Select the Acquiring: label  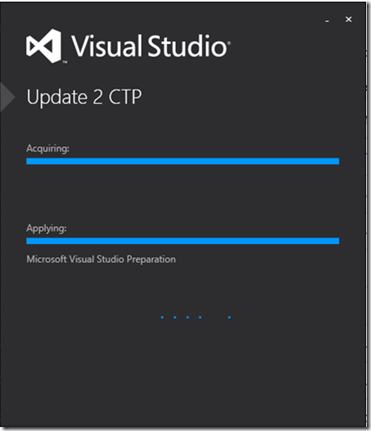point(48,148)
